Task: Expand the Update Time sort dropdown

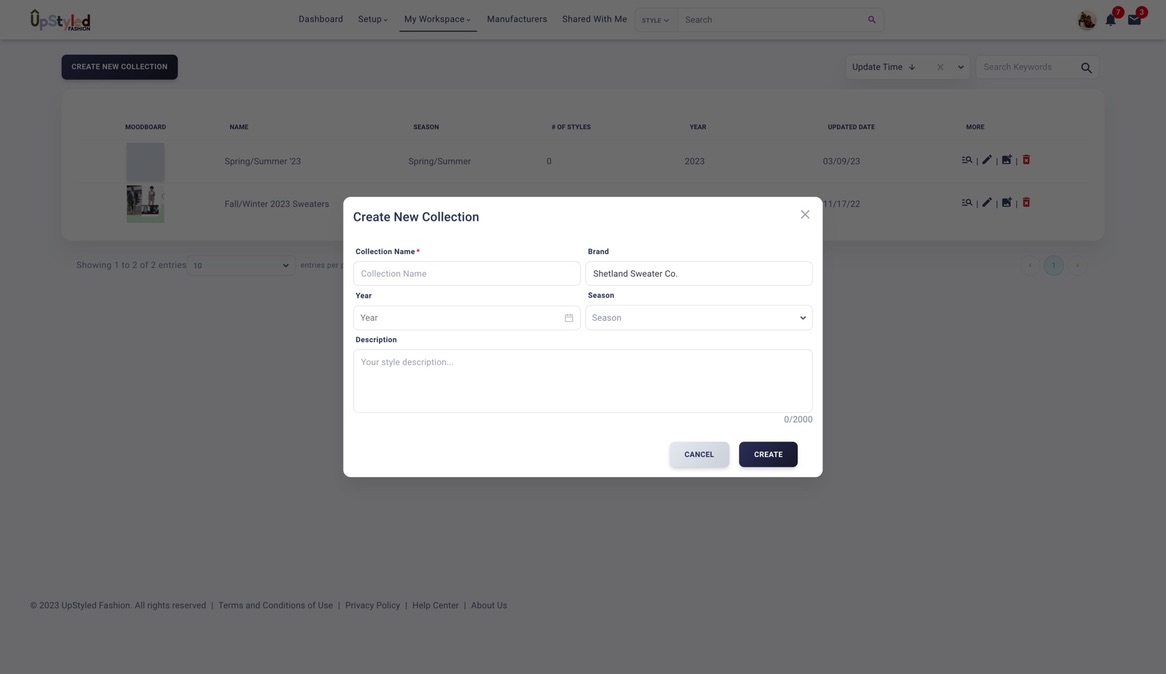Action: (961, 68)
